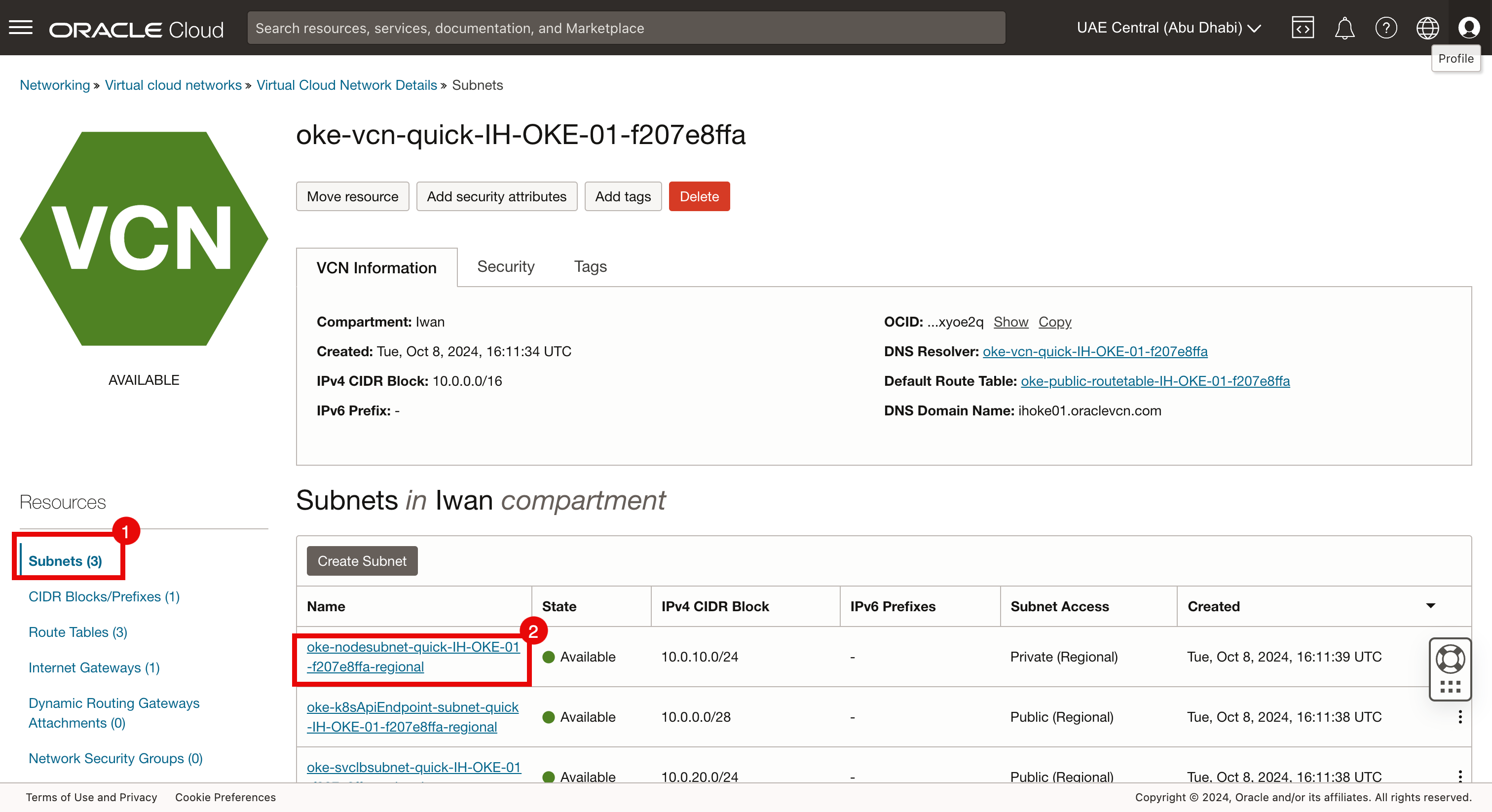1492x812 pixels.
Task: Open actions menu for k8sApiEndpoint subnet row
Action: click(1459, 717)
